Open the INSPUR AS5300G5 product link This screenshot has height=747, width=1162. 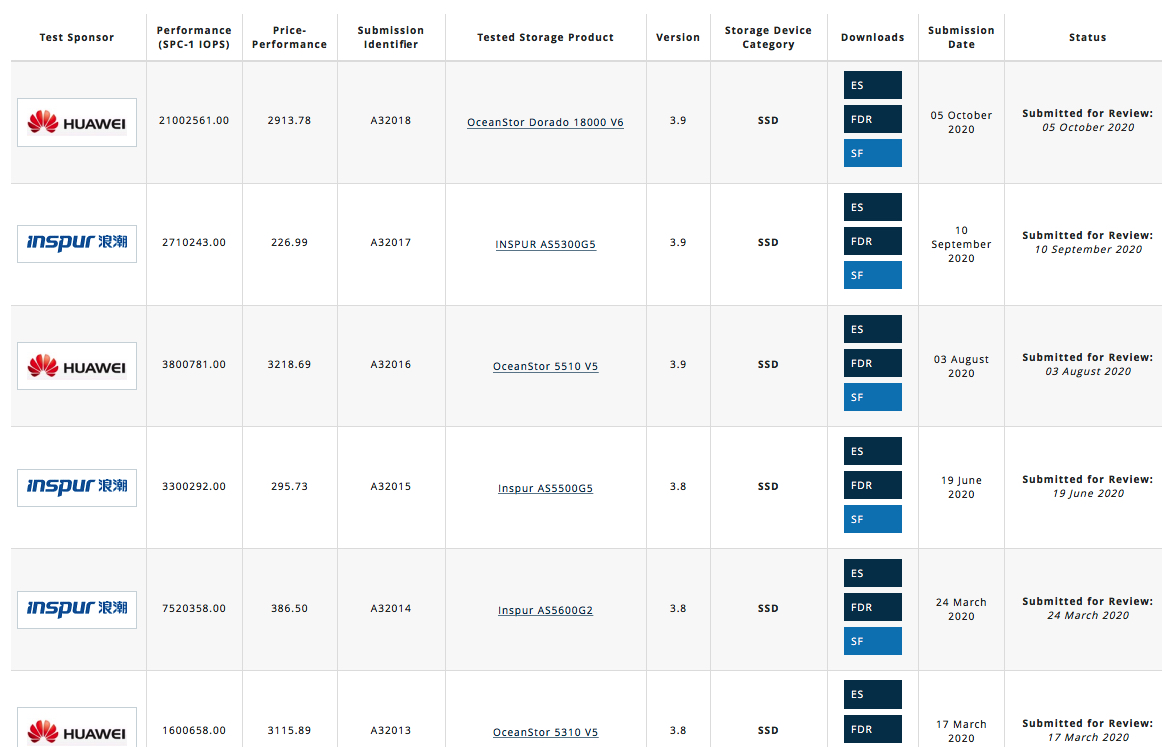click(x=545, y=245)
